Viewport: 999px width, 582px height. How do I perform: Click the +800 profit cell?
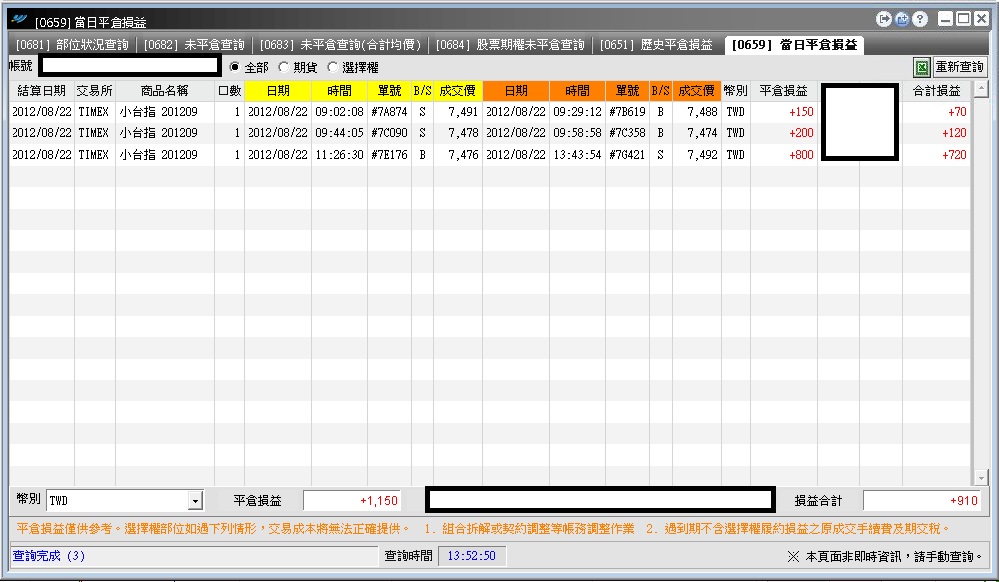[x=784, y=154]
